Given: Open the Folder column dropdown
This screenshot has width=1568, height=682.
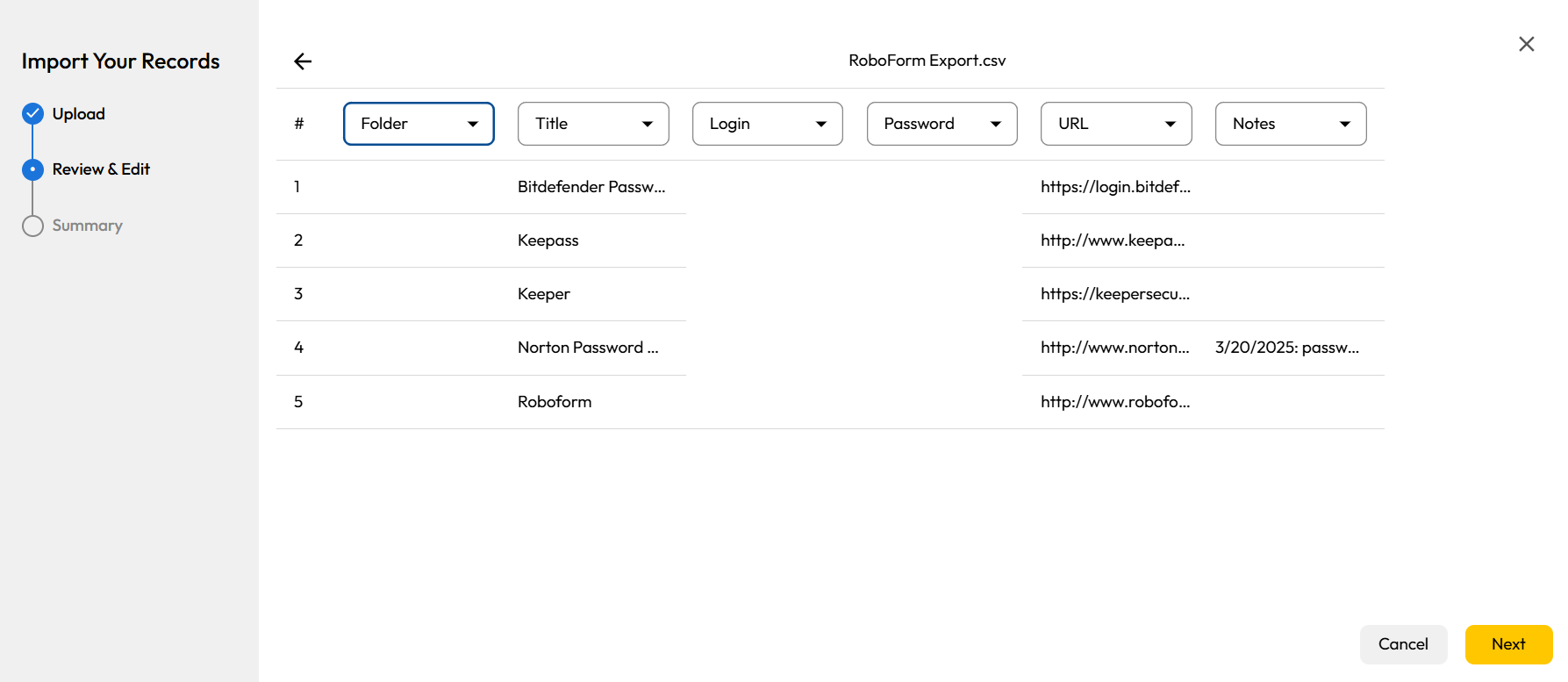Looking at the screenshot, I should pos(419,124).
